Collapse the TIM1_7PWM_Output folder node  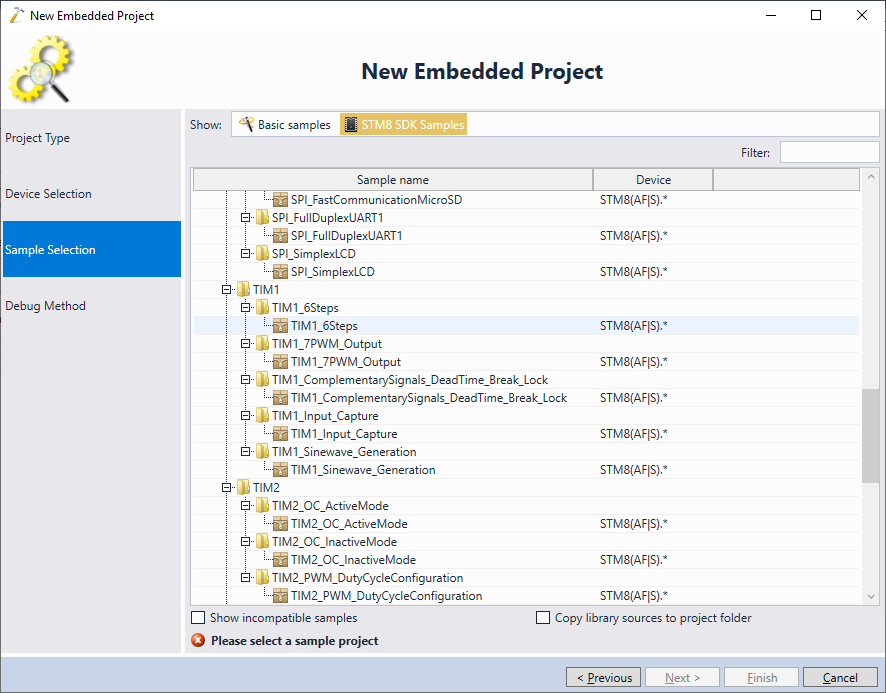[x=245, y=344]
